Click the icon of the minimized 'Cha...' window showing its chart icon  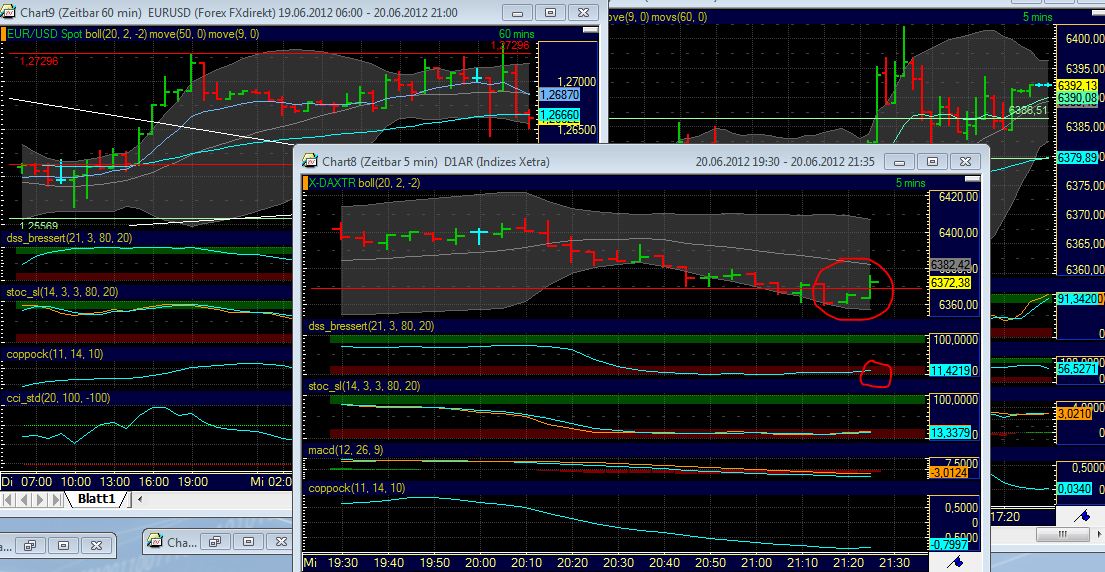(154, 542)
